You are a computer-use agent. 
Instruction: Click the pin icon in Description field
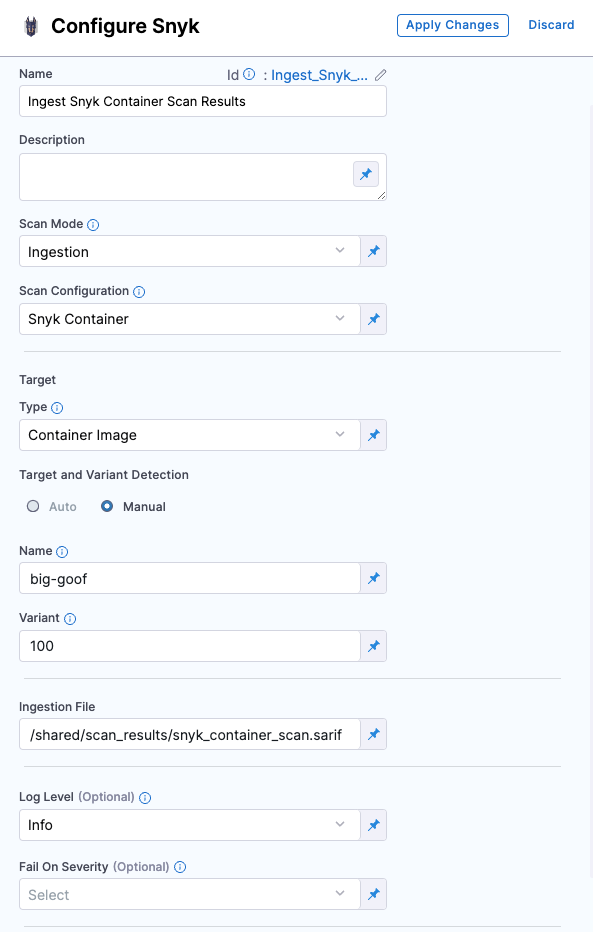pos(366,174)
